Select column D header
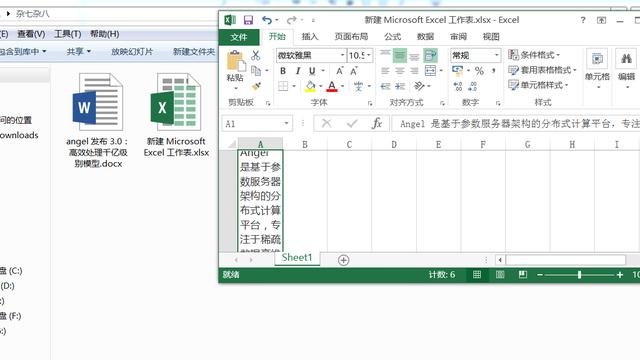Viewport: 640px width, 360px height. [x=394, y=144]
